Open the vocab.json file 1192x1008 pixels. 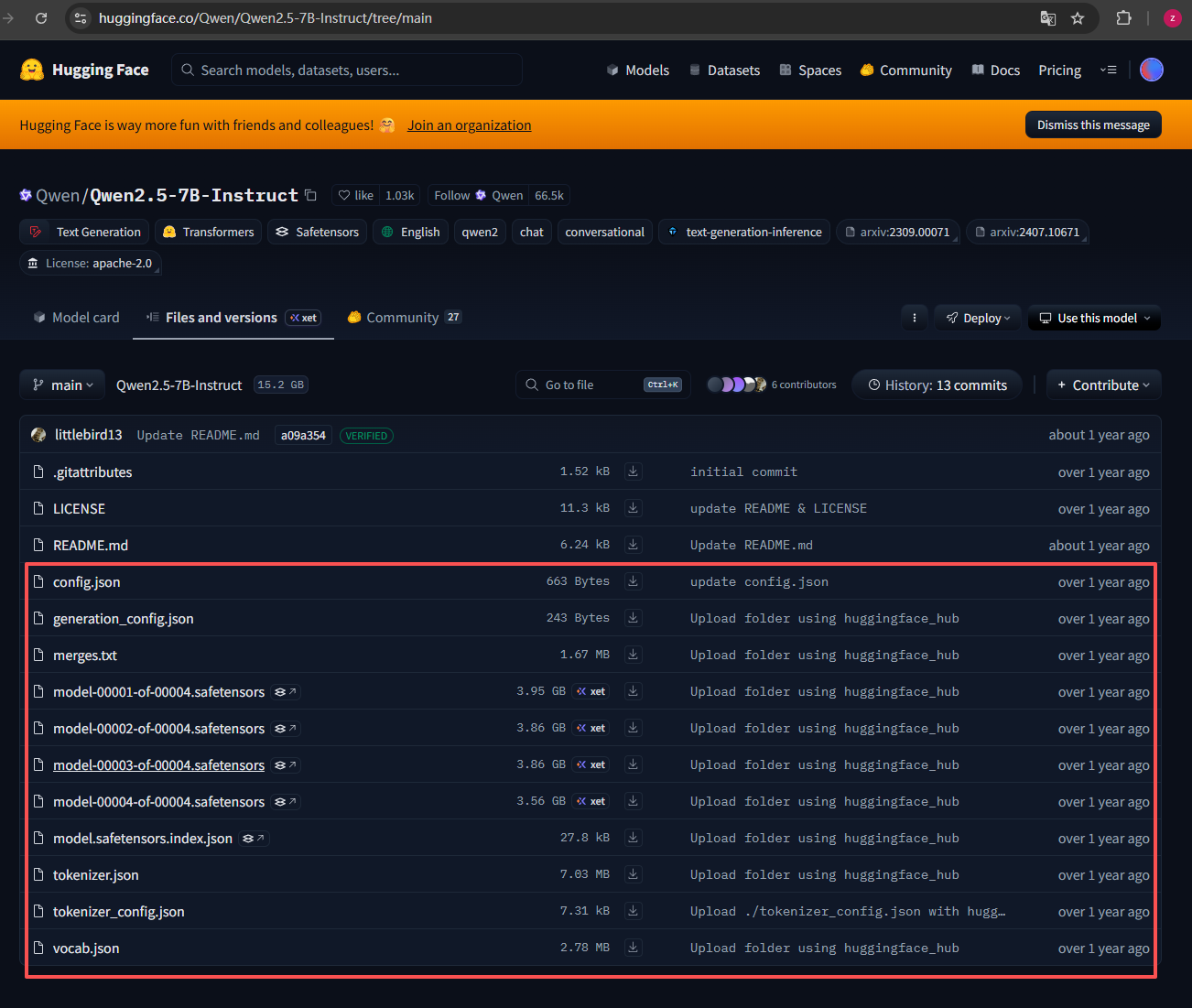[86, 948]
